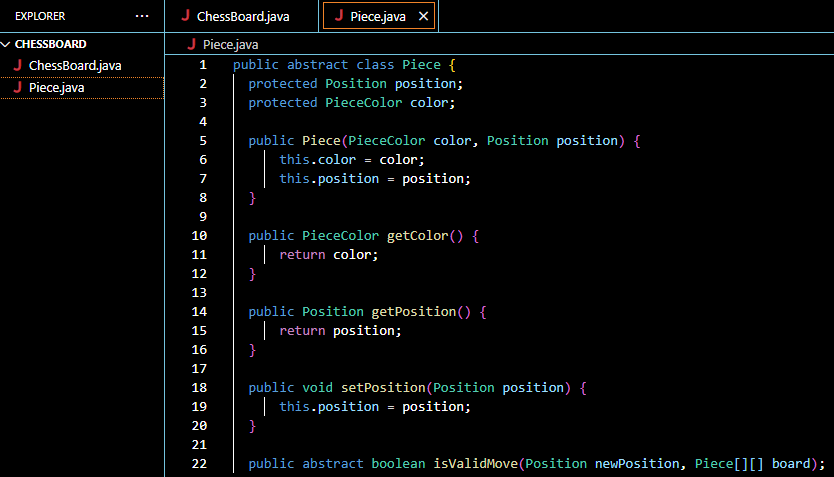The image size is (834, 477).
Task: Click Java file icon beside Piece.java in Explorer
Action: pos(17,87)
